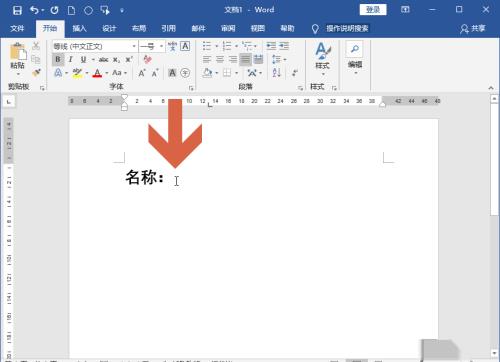Click the Clear Formatting eraser icon
This screenshot has height=362, width=500.
[147, 59]
